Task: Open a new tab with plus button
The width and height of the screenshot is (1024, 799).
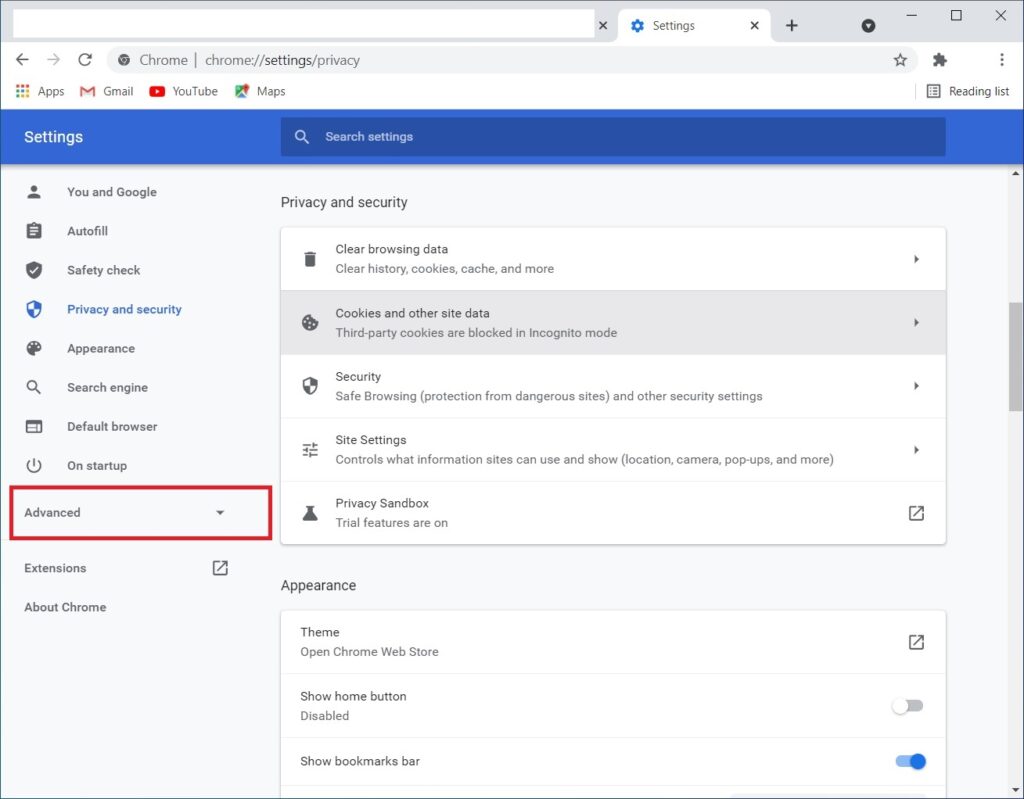Action: pyautogui.click(x=792, y=26)
